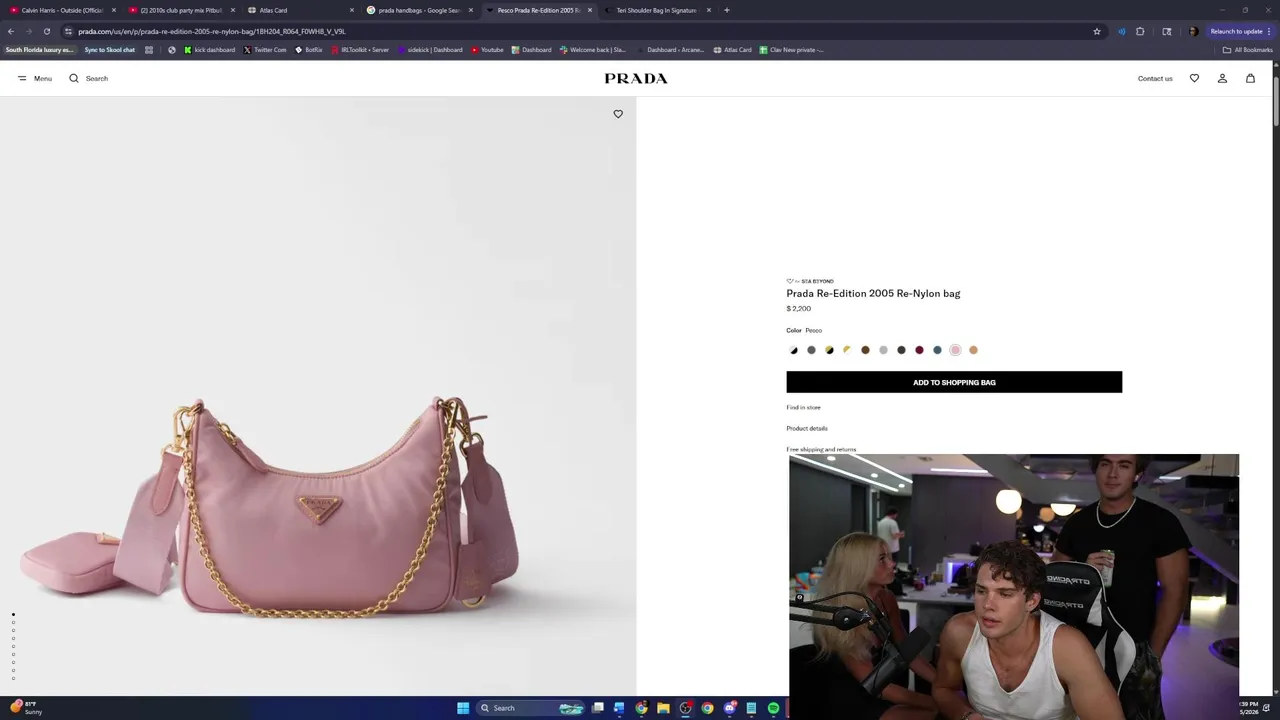Switch to Teri Shoulder Bag tab
1280x720 pixels.
pyautogui.click(x=657, y=10)
